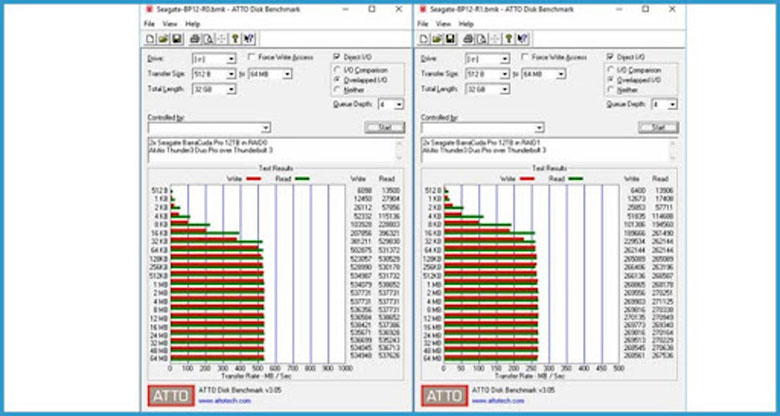
Task: Click the Save disk icon in R0 window
Action: [177, 39]
